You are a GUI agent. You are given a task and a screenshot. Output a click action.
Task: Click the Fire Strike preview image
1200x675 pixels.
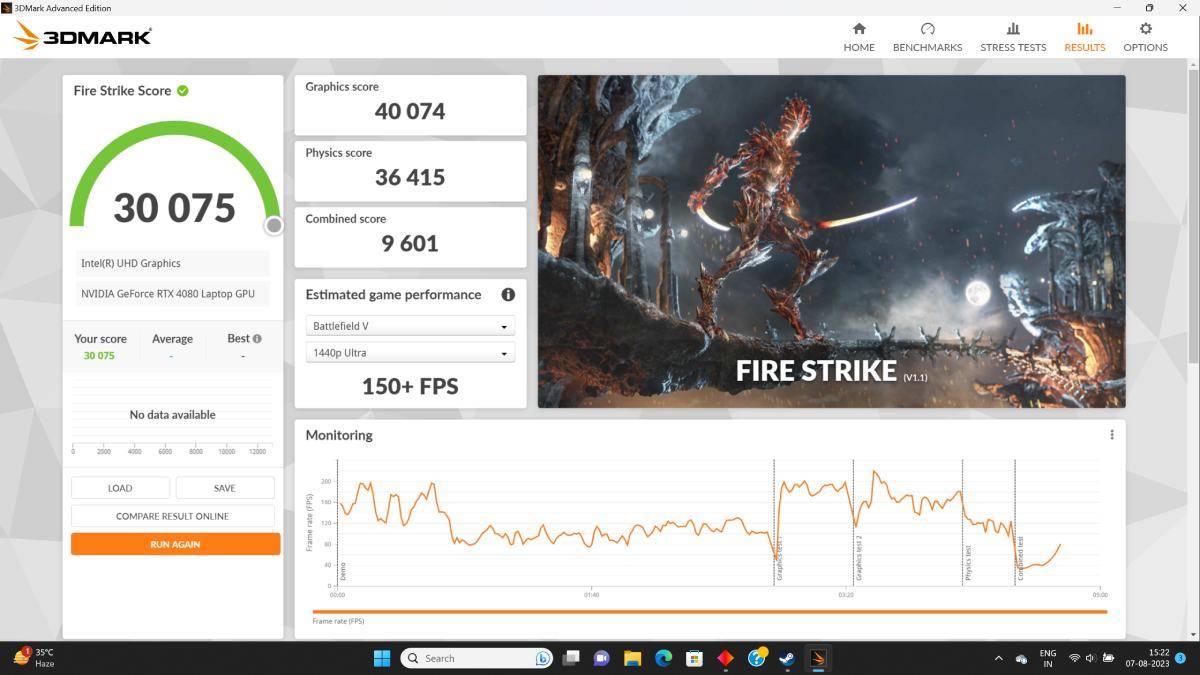(x=831, y=241)
